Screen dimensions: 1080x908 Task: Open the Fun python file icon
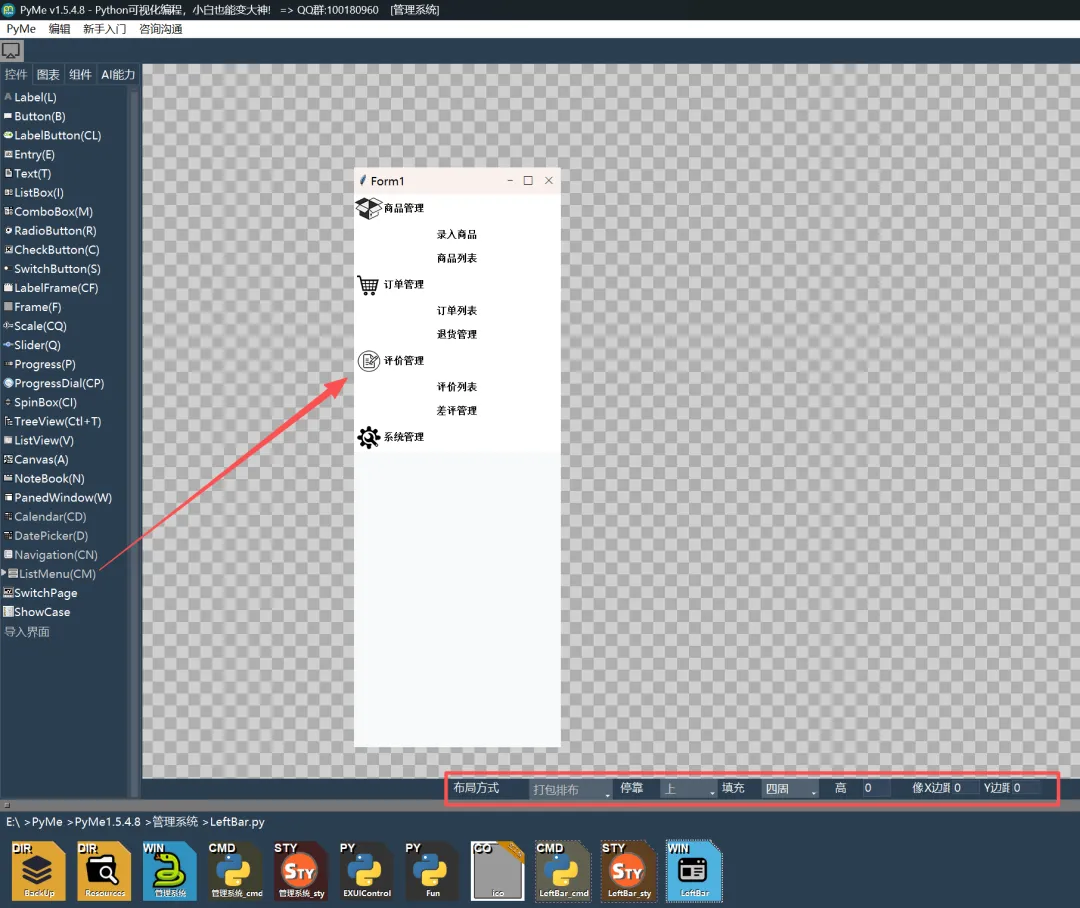point(432,871)
